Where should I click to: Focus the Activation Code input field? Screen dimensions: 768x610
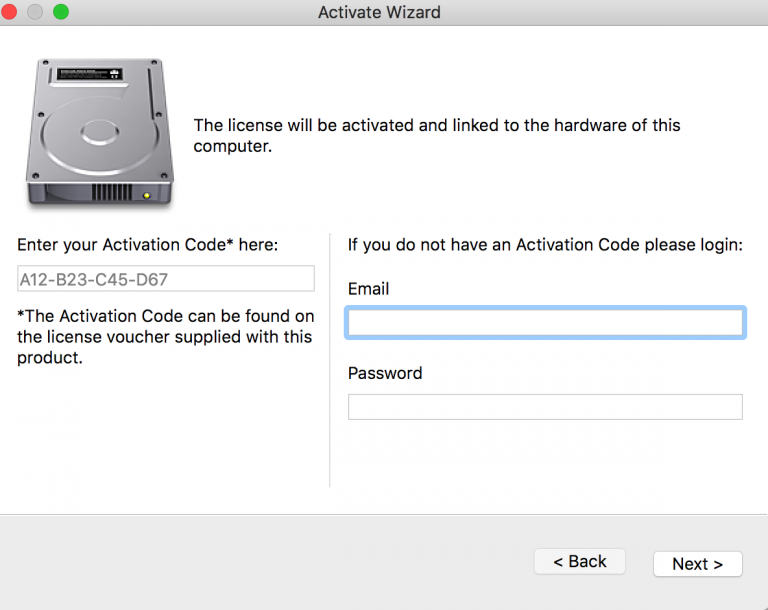(166, 279)
